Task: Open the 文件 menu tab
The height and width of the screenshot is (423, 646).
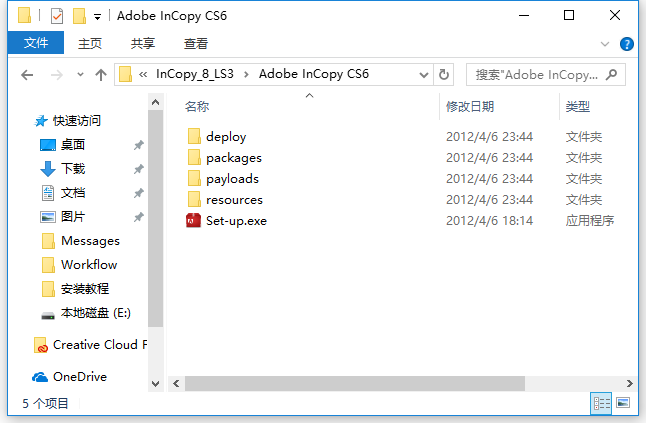Action: [36, 43]
